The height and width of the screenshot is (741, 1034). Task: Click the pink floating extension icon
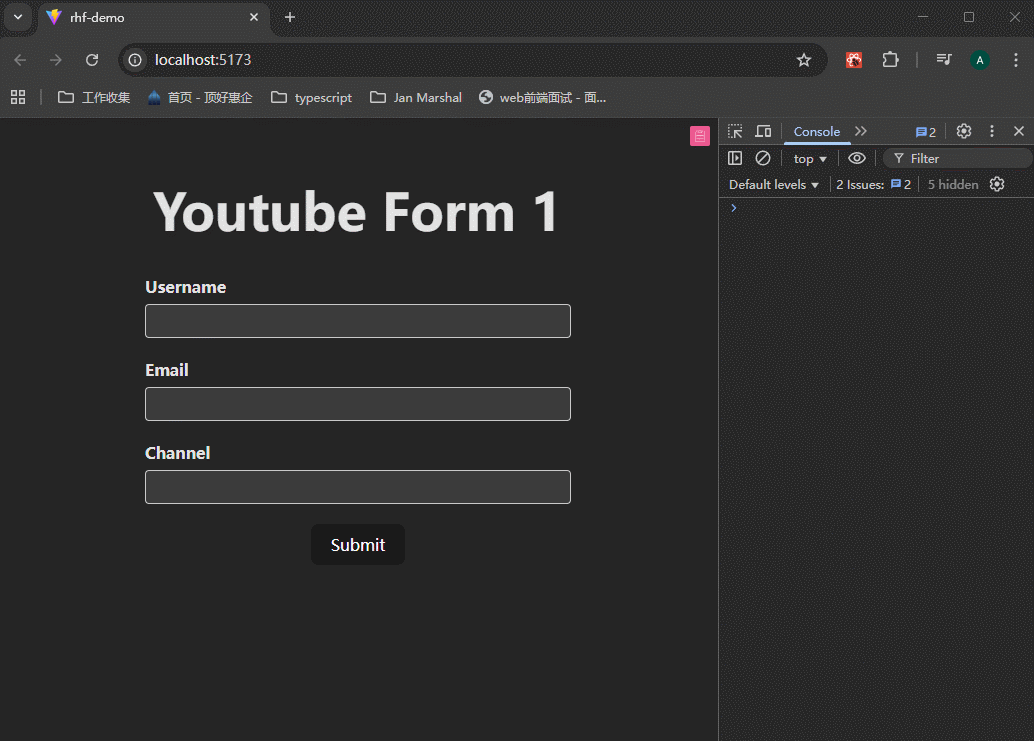pos(700,136)
